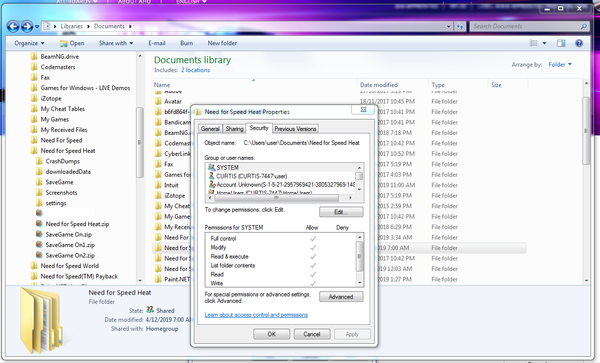The height and width of the screenshot is (363, 600).
Task: Select SaveGame On.zip archive
Action: coord(68,234)
